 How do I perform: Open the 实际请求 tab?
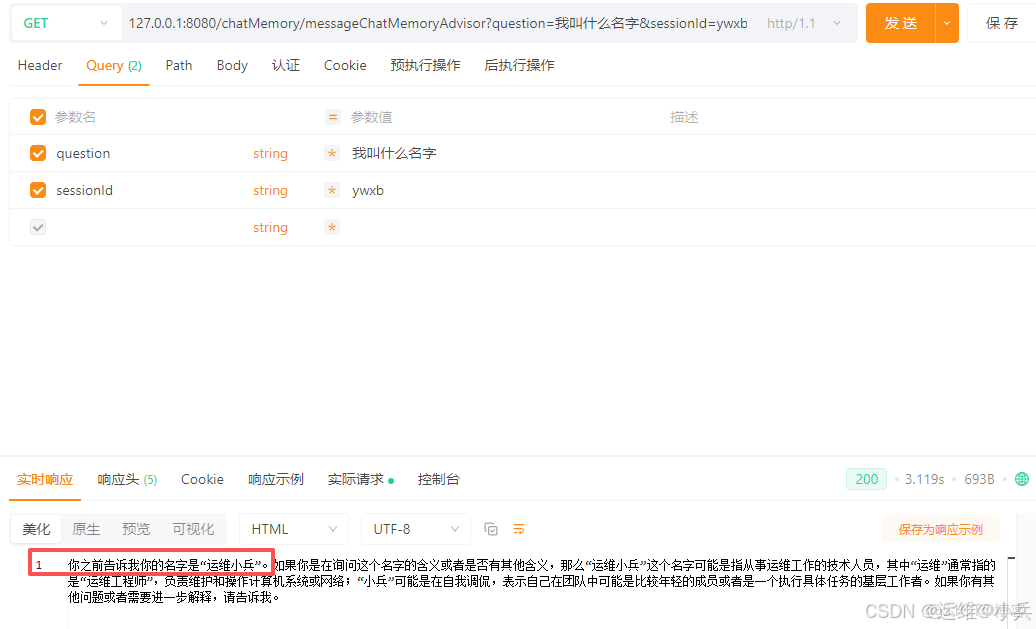[x=359, y=479]
